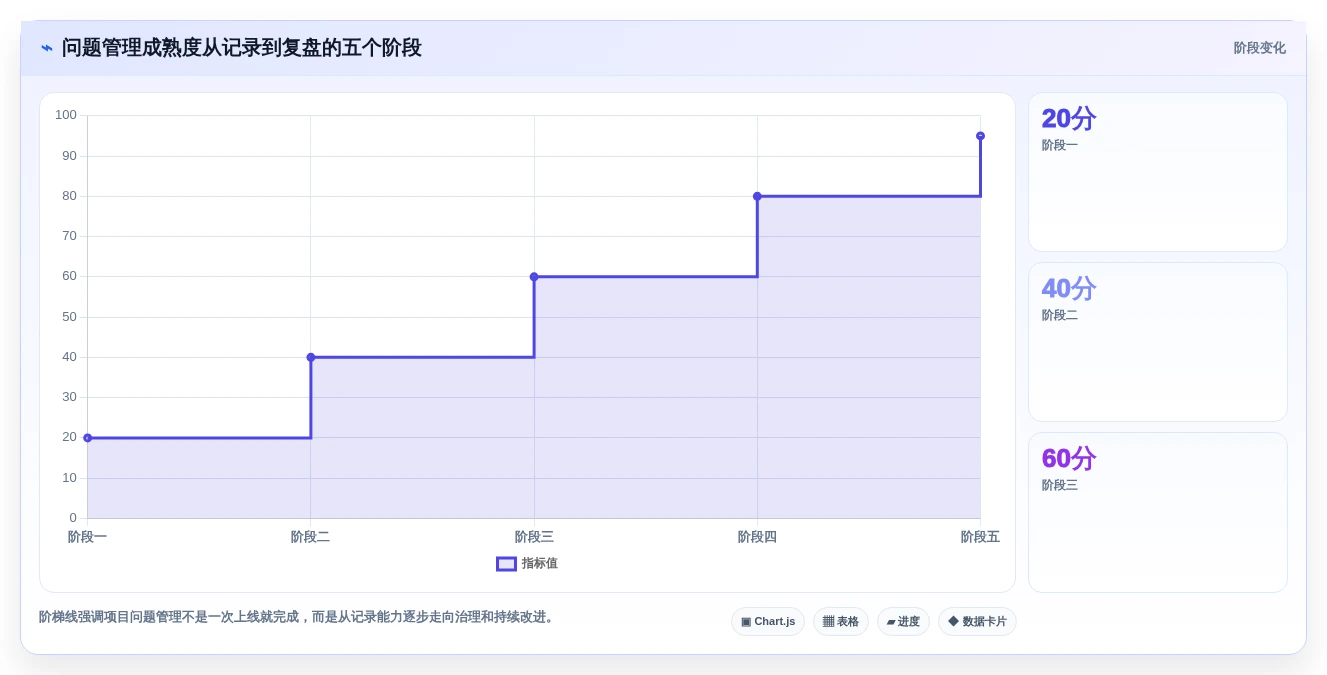Click the 阶段一 x-axis label
The image size is (1327, 675).
88,537
